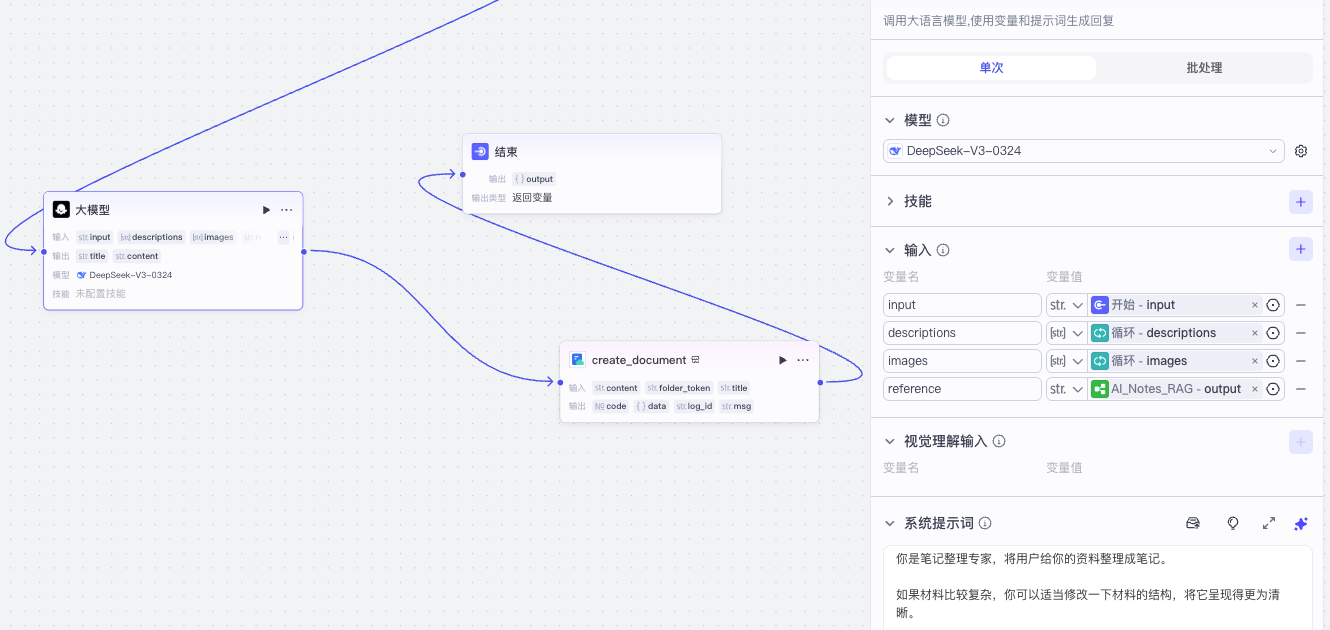Open the DeepSeek-V3-0324 model dropdown

1083,150
